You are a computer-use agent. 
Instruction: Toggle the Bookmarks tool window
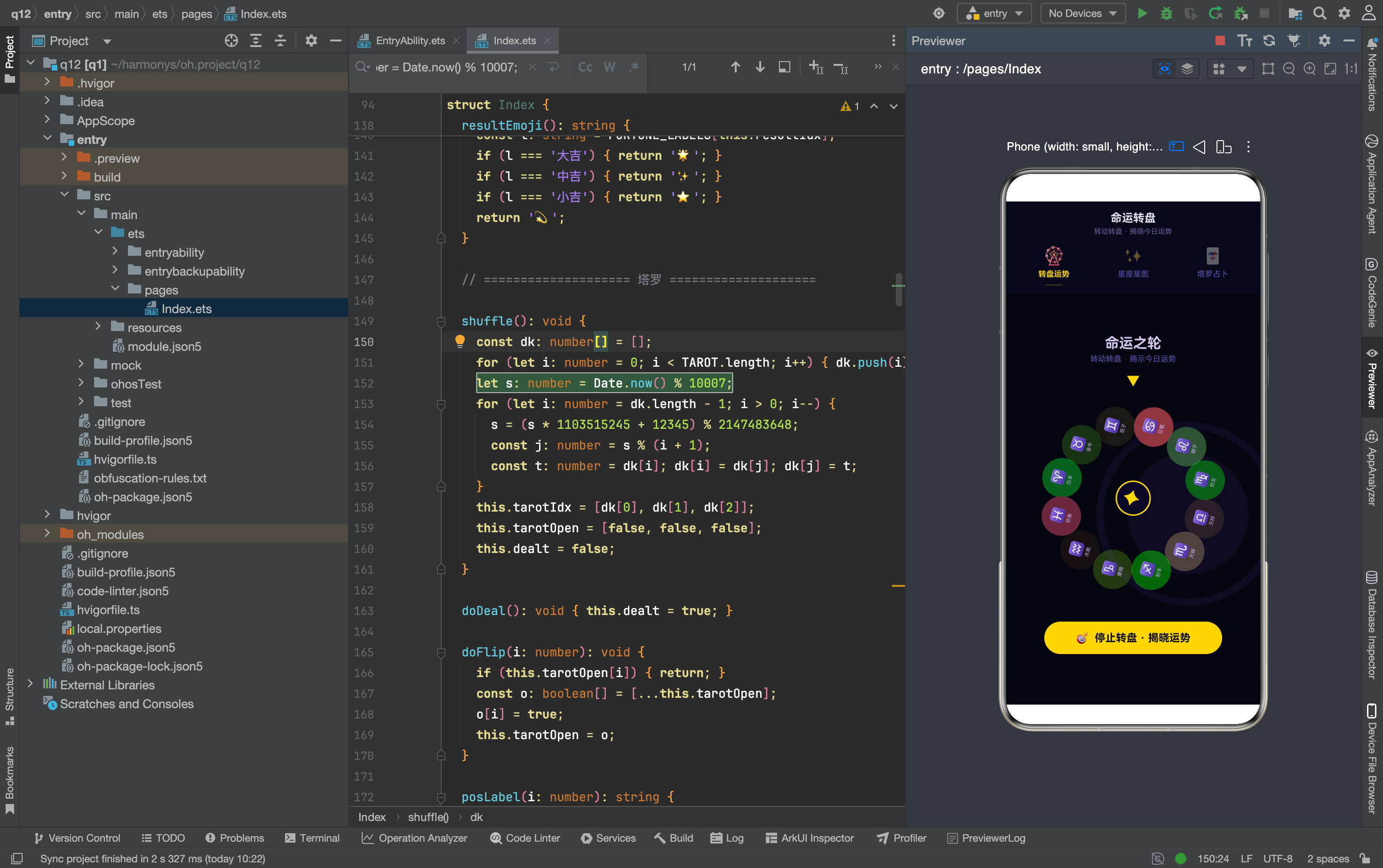click(x=10, y=779)
